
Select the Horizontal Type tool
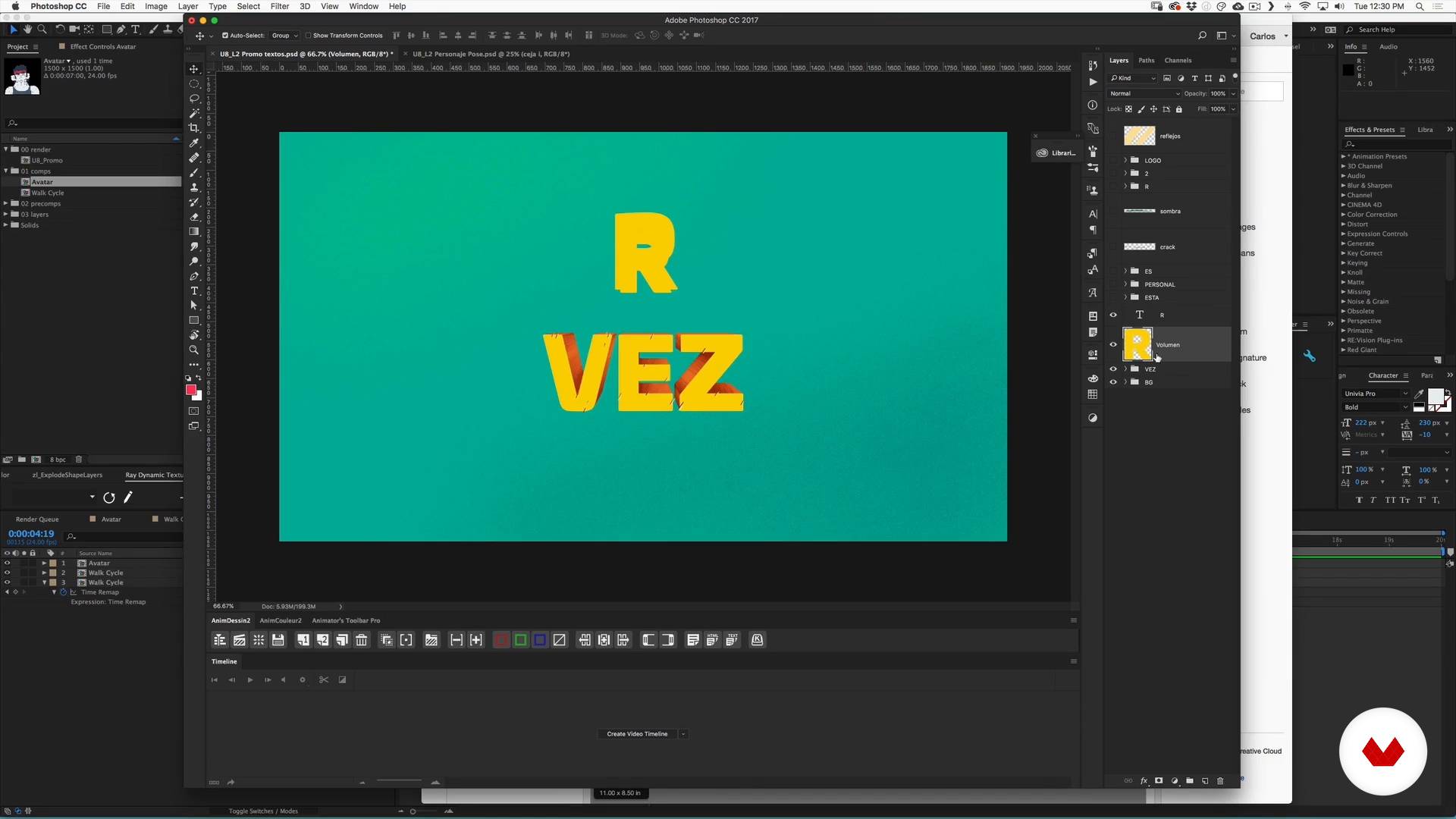(x=194, y=290)
